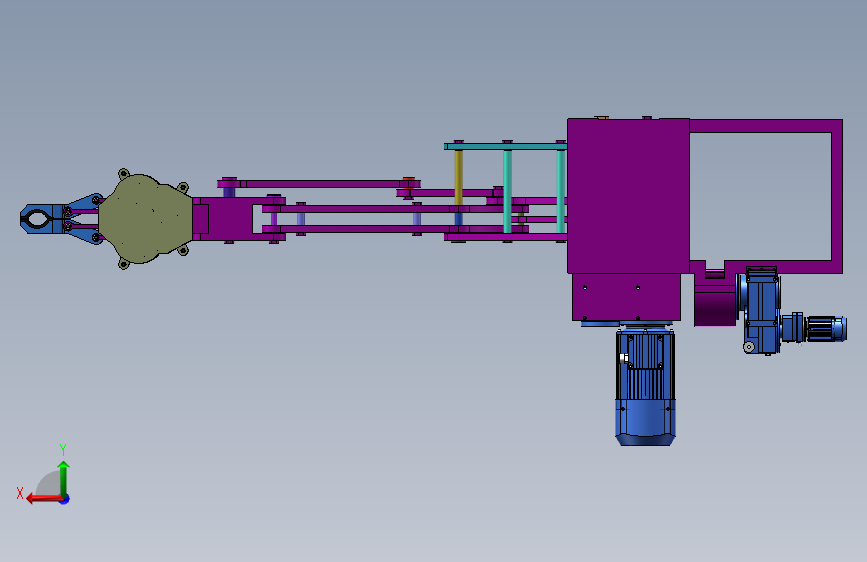Viewport: 867px width, 562px height.
Task: Click the blue Z axis dot on the triad
Action: click(65, 499)
